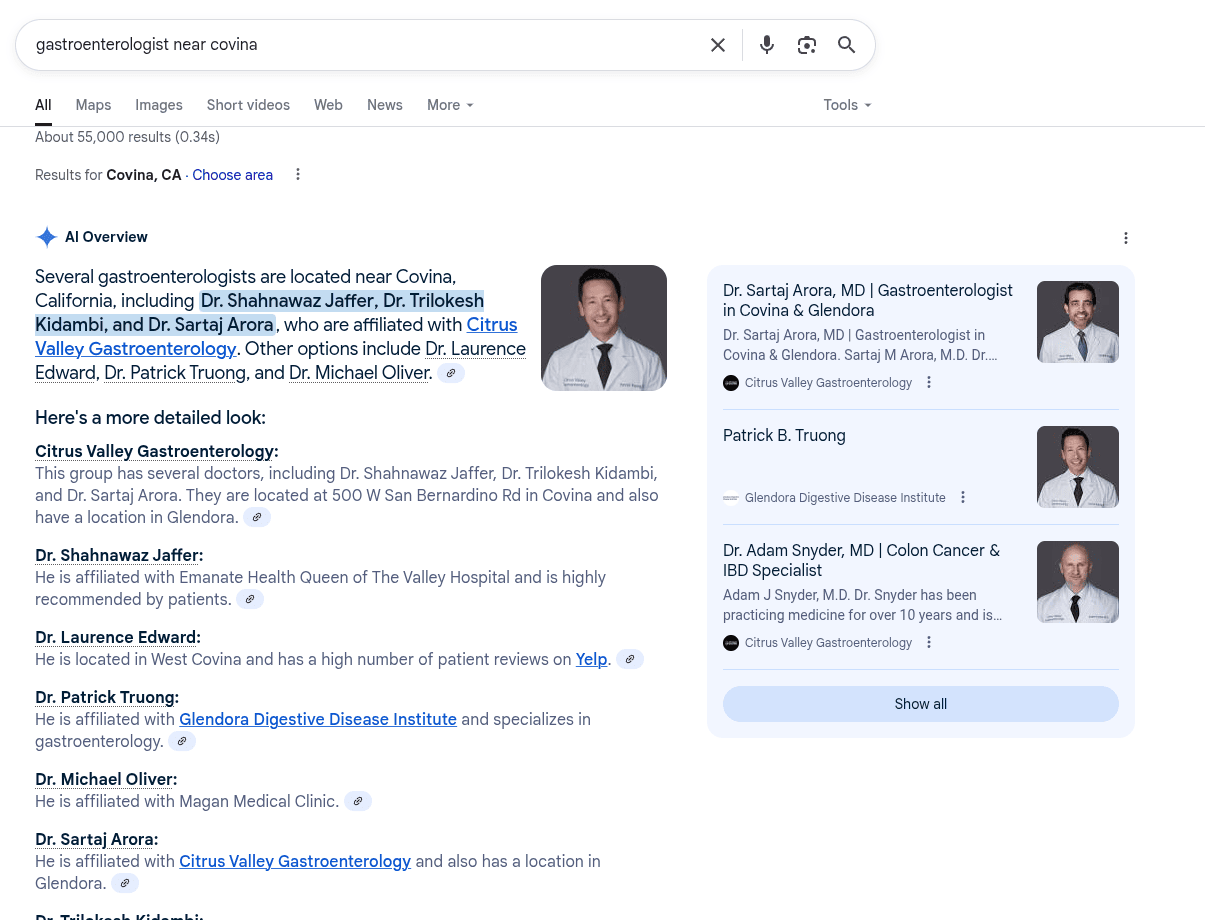Open AI Overview options menu
The width and height of the screenshot is (1205, 920).
(x=1126, y=238)
